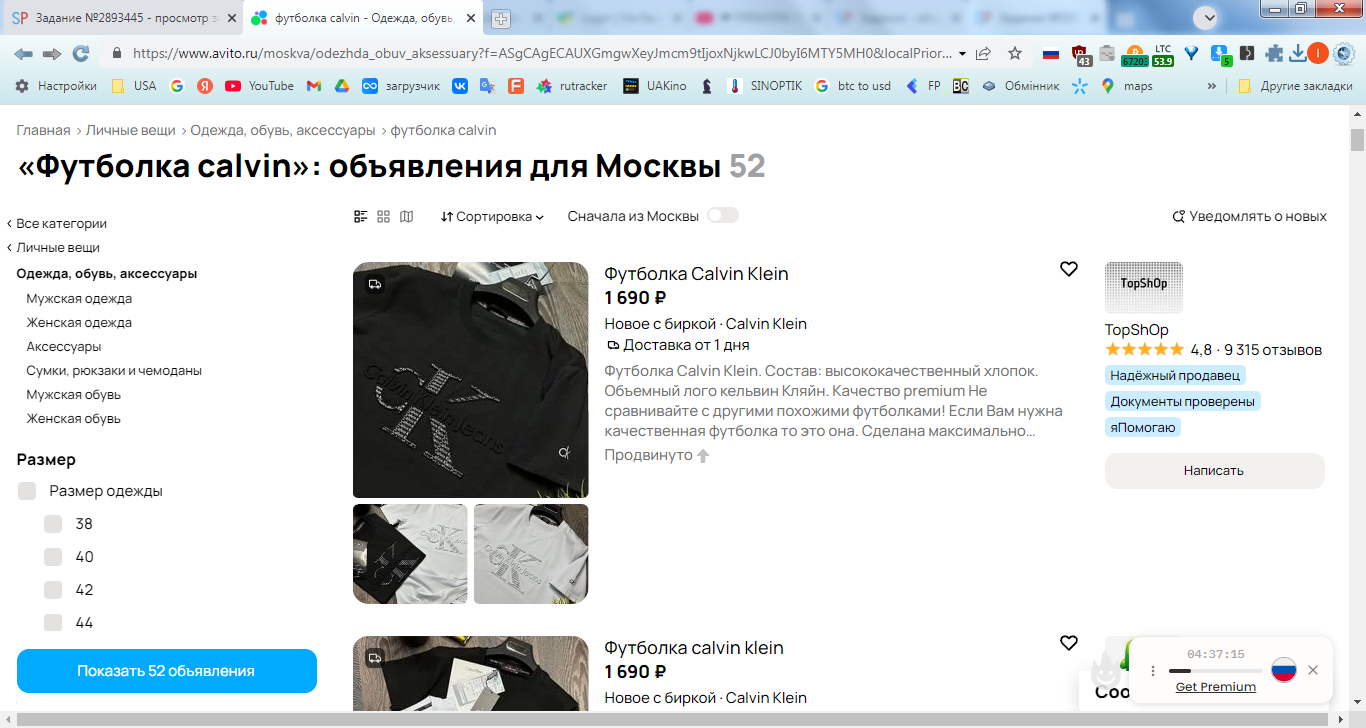The image size is (1366, 728).
Task: Toggle 'Сначала из Москвы' switch
Action: pyautogui.click(x=722, y=216)
